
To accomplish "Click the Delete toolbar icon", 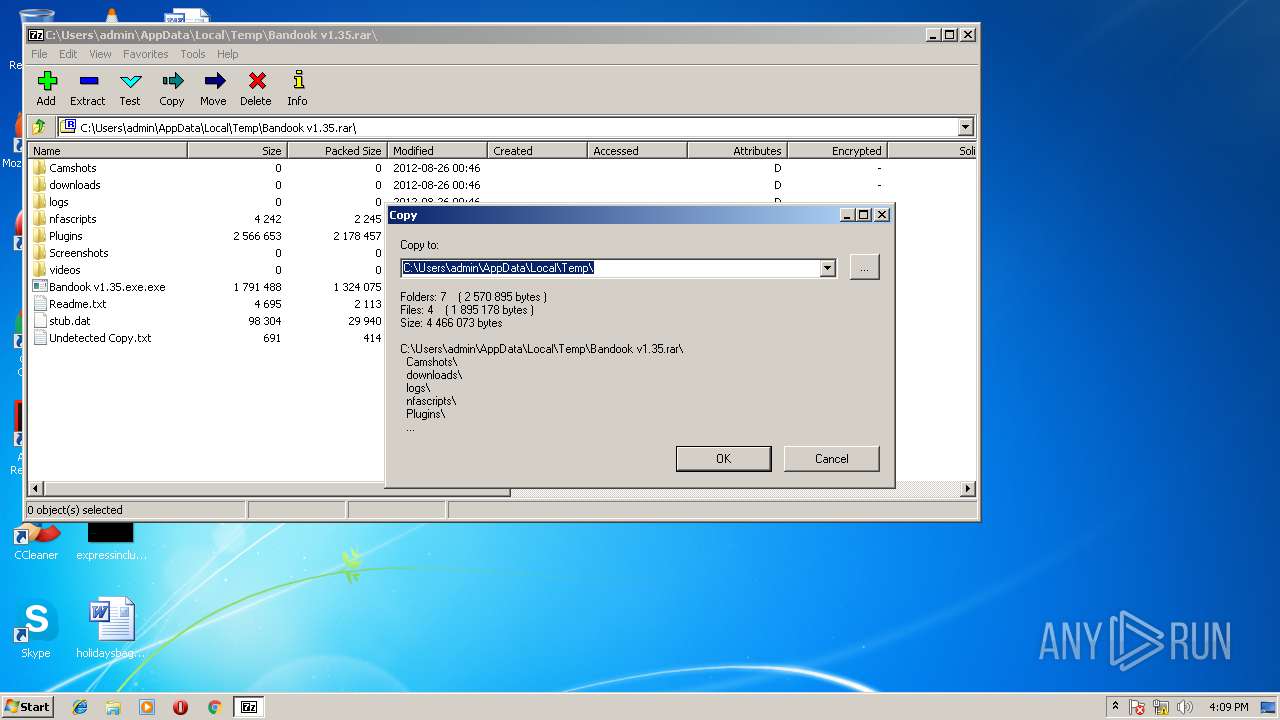I will (x=256, y=82).
